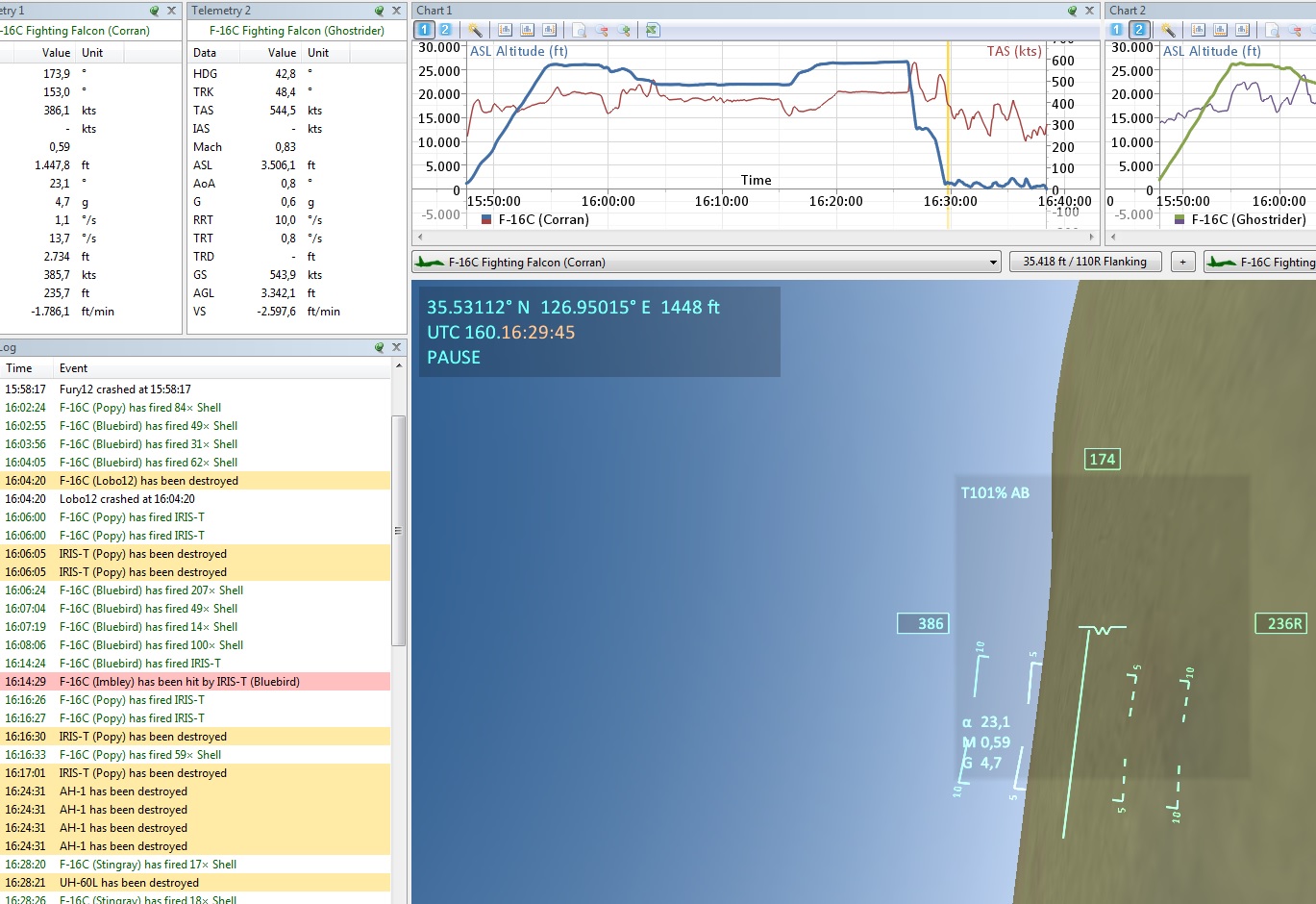Toggle the left axis icon in Chart 2
The image size is (1316, 904).
tap(1199, 30)
